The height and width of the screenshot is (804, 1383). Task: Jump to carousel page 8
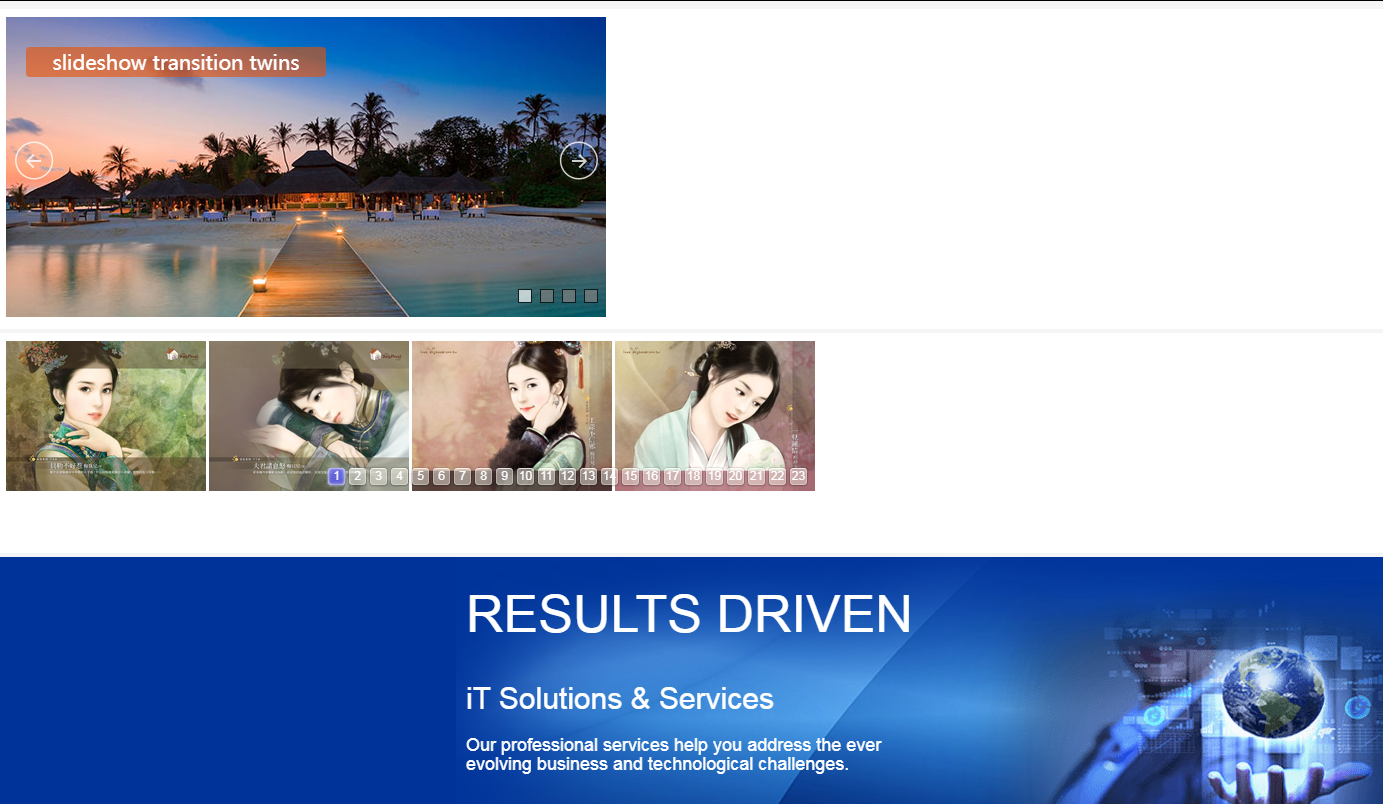pyautogui.click(x=484, y=476)
